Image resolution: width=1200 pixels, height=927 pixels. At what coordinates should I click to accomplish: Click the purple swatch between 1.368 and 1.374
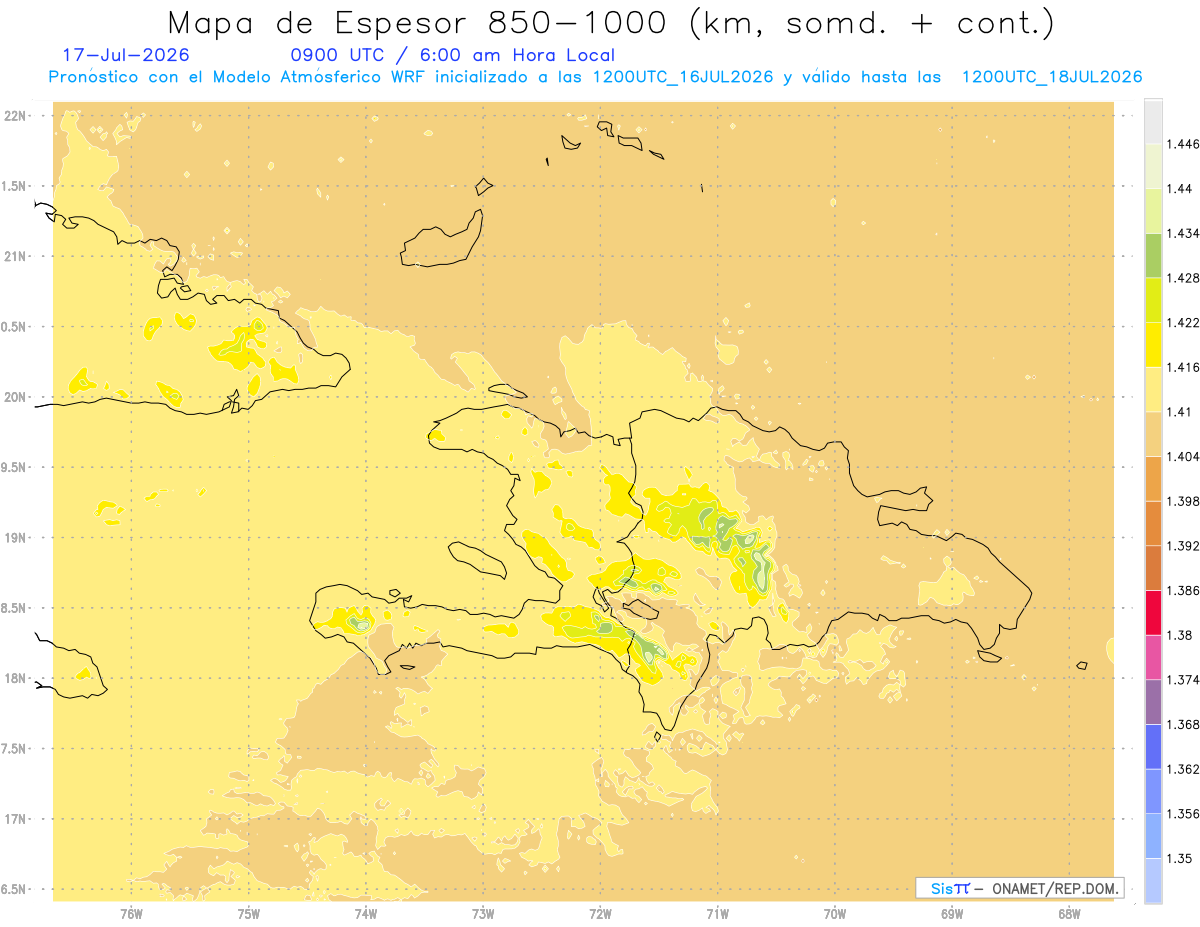point(1153,702)
